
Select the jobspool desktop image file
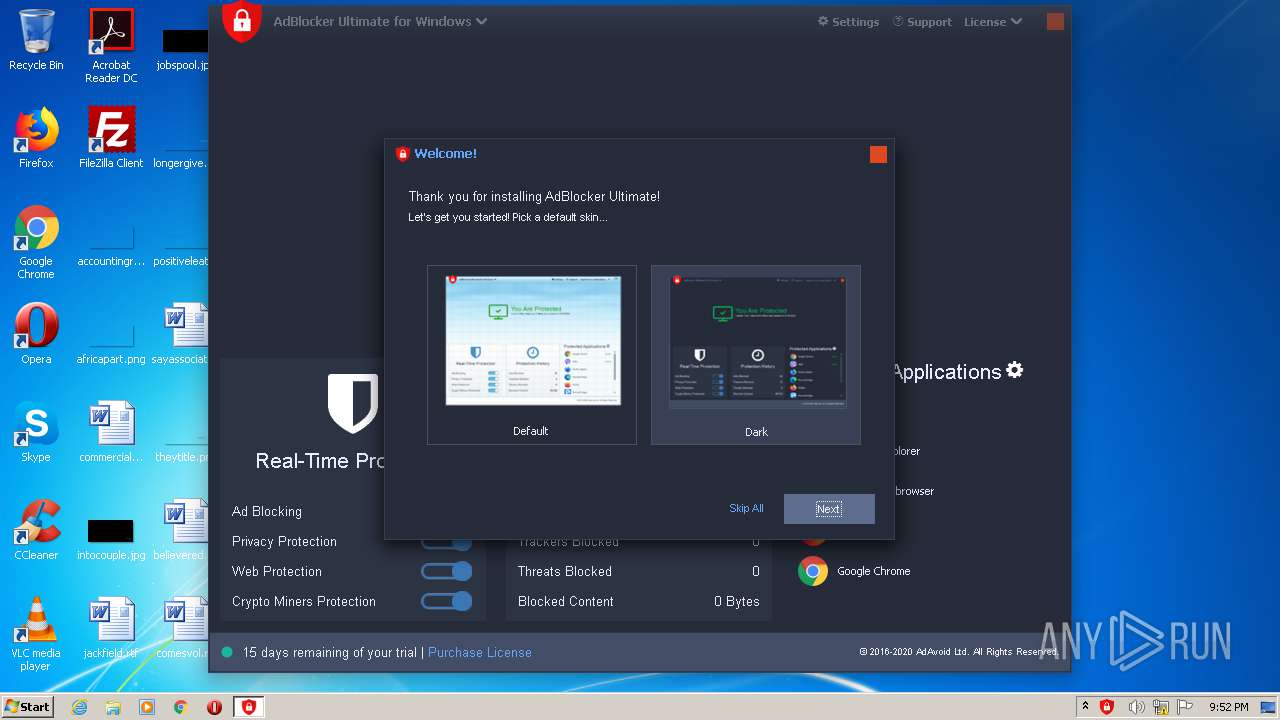[184, 50]
